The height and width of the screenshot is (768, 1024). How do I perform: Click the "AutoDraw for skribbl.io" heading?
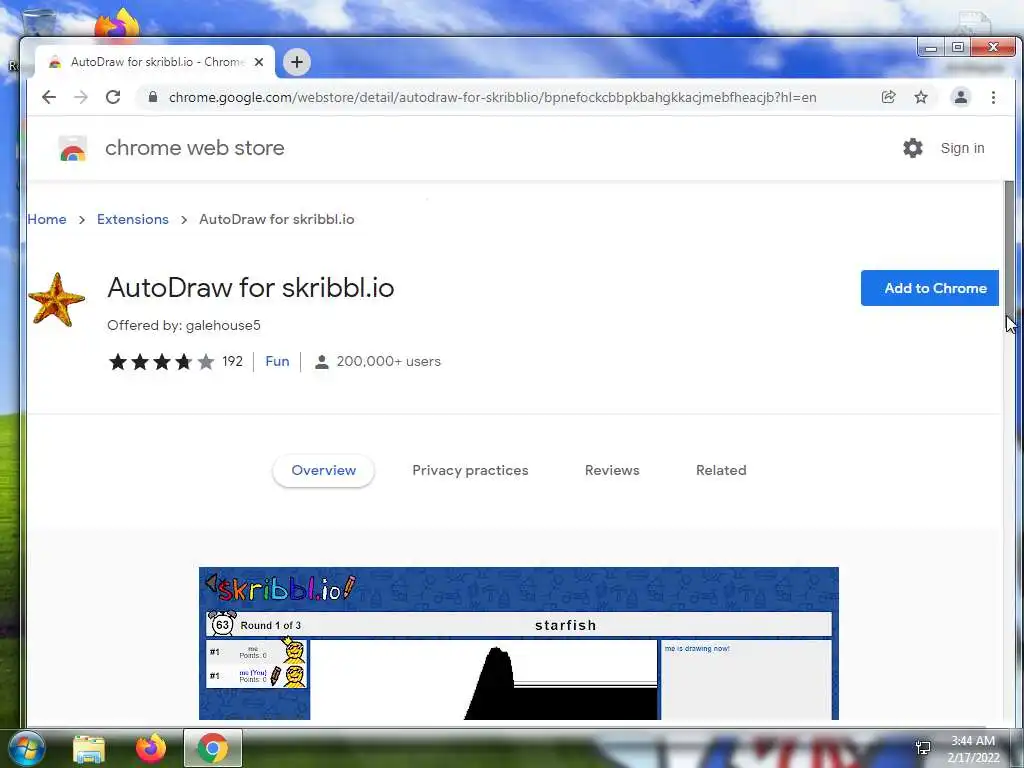coord(251,288)
